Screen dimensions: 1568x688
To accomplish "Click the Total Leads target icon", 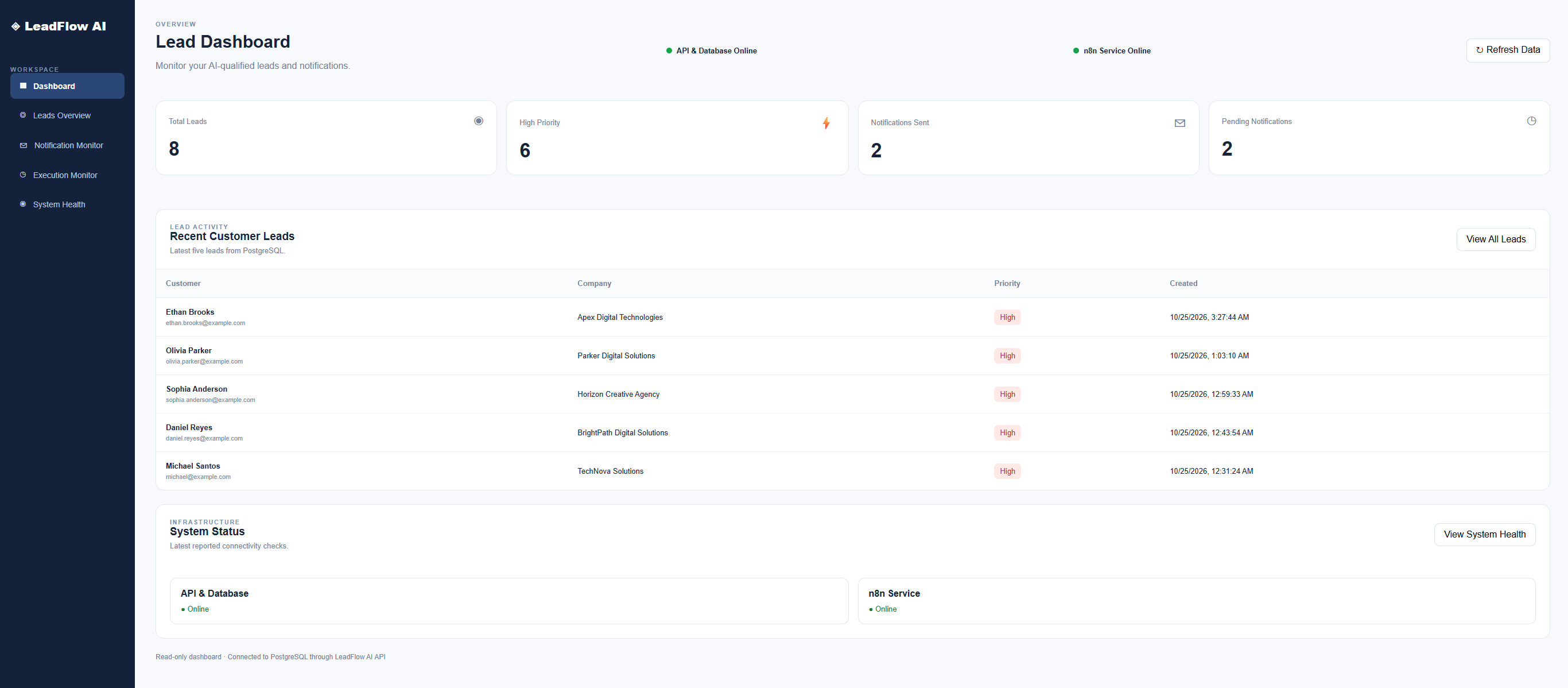I will click(x=479, y=121).
